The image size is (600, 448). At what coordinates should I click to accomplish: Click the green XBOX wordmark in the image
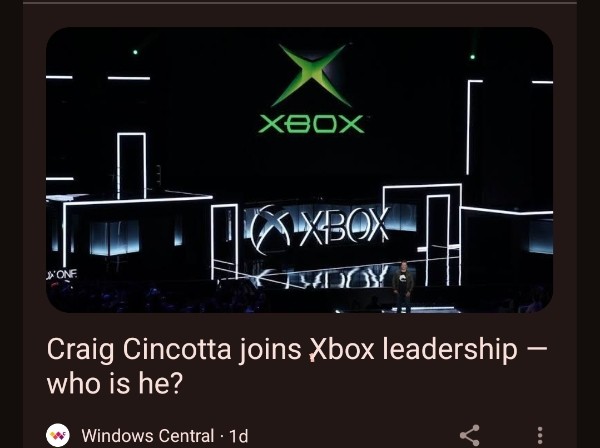[x=311, y=124]
